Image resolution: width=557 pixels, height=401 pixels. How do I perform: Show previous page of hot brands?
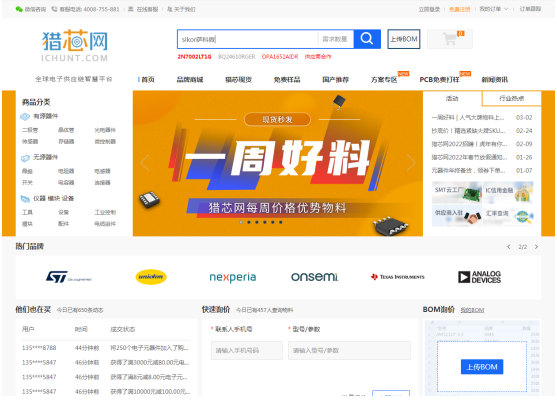point(509,247)
